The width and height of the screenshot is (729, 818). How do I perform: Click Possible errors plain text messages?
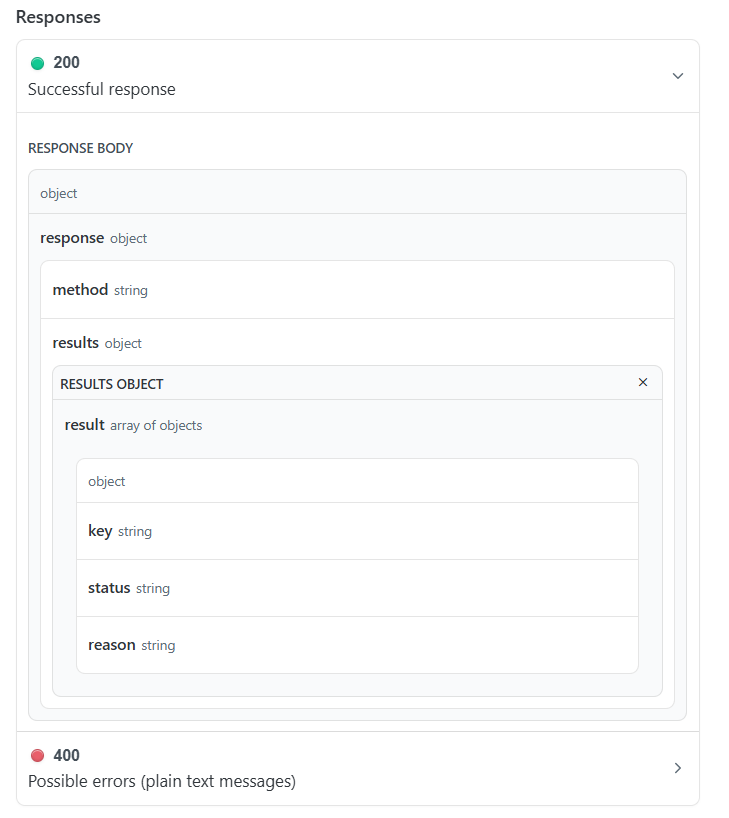pyautogui.click(x=162, y=781)
